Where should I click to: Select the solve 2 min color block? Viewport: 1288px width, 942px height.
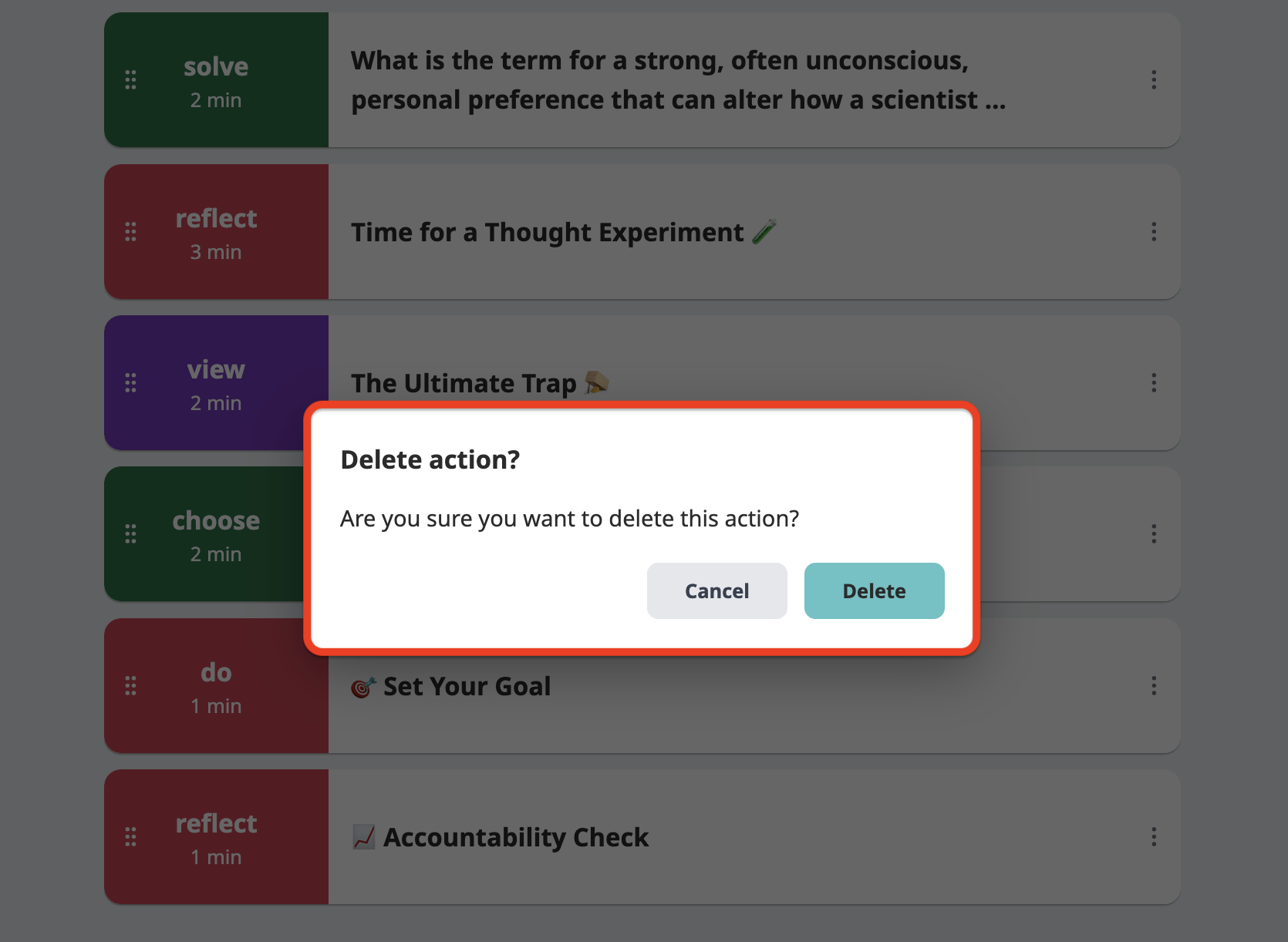point(217,80)
